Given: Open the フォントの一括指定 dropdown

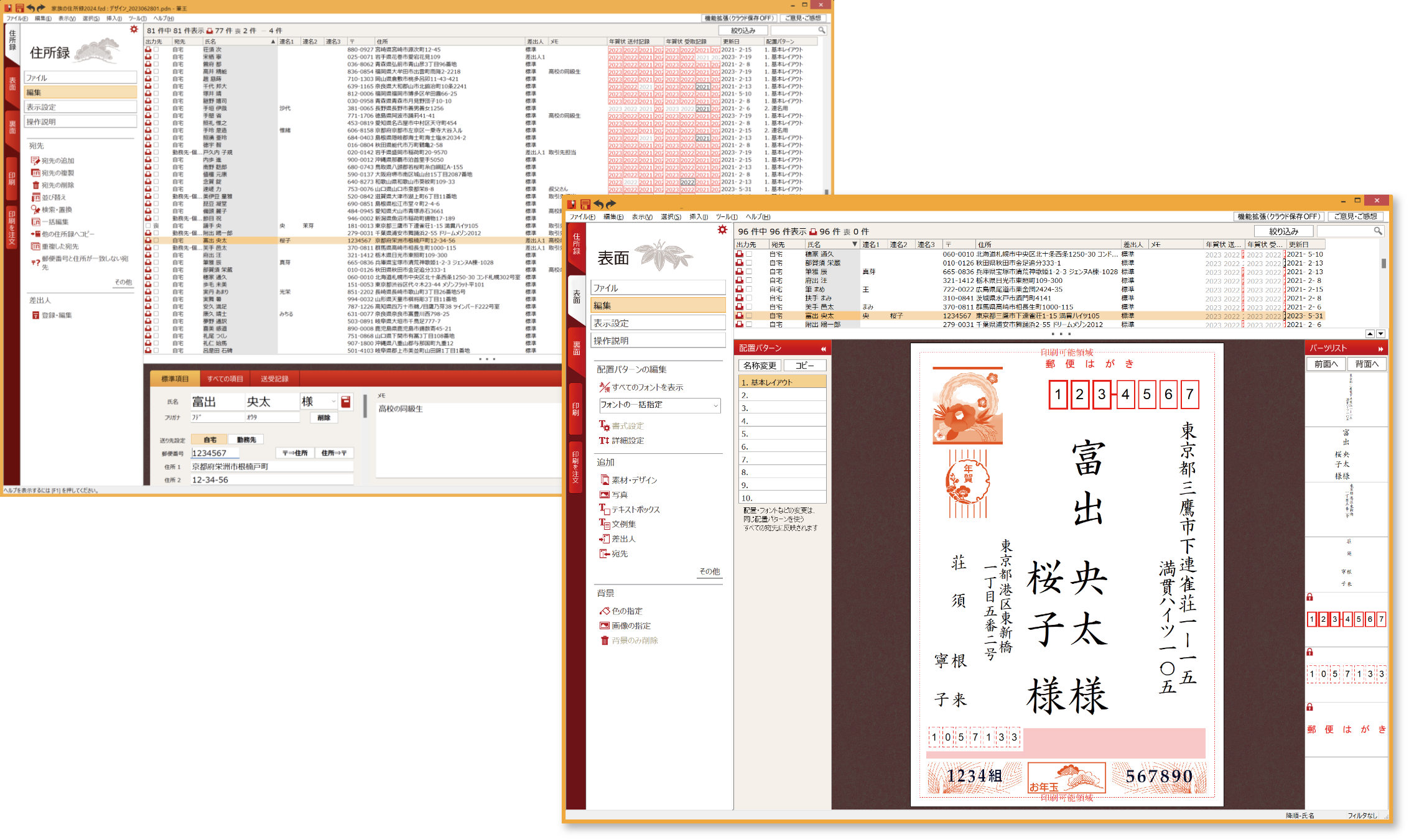Looking at the screenshot, I should (659, 405).
